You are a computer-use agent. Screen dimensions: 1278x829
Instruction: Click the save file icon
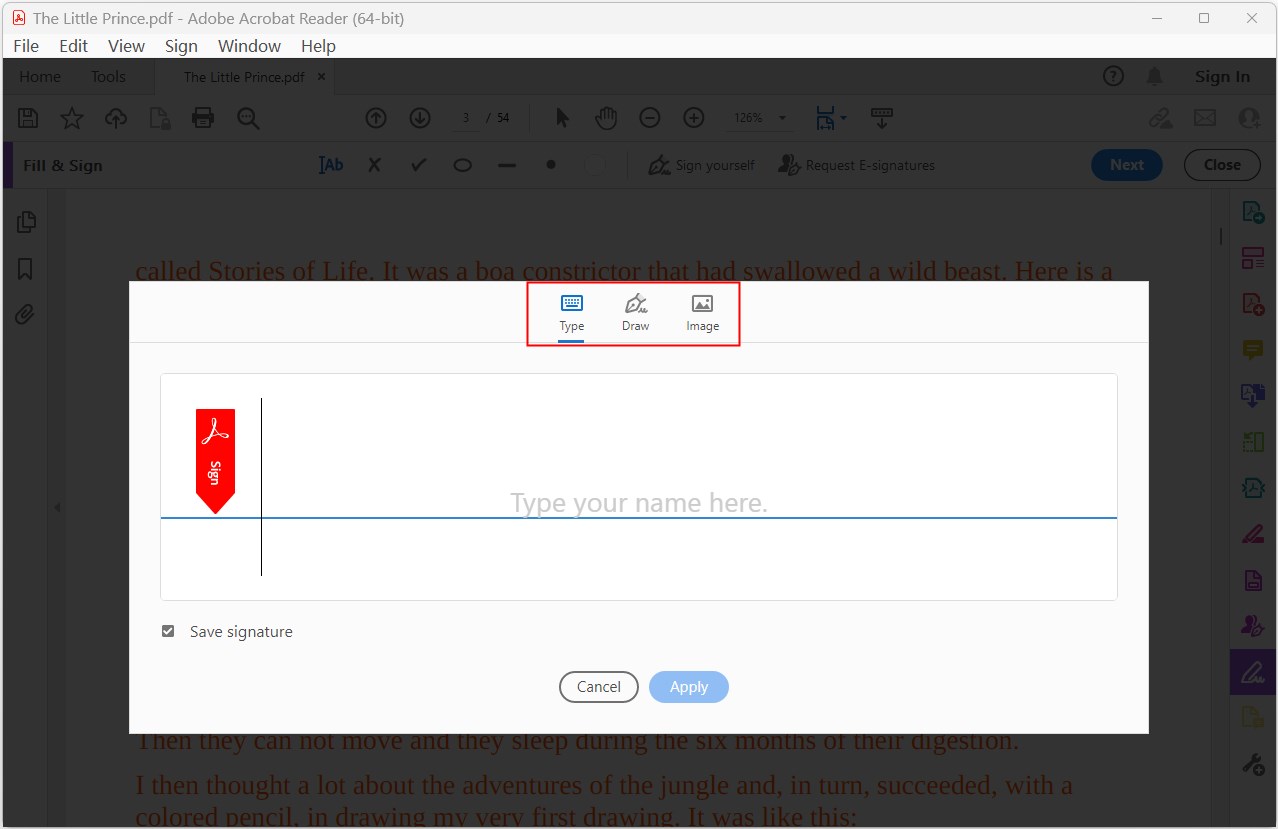click(27, 117)
